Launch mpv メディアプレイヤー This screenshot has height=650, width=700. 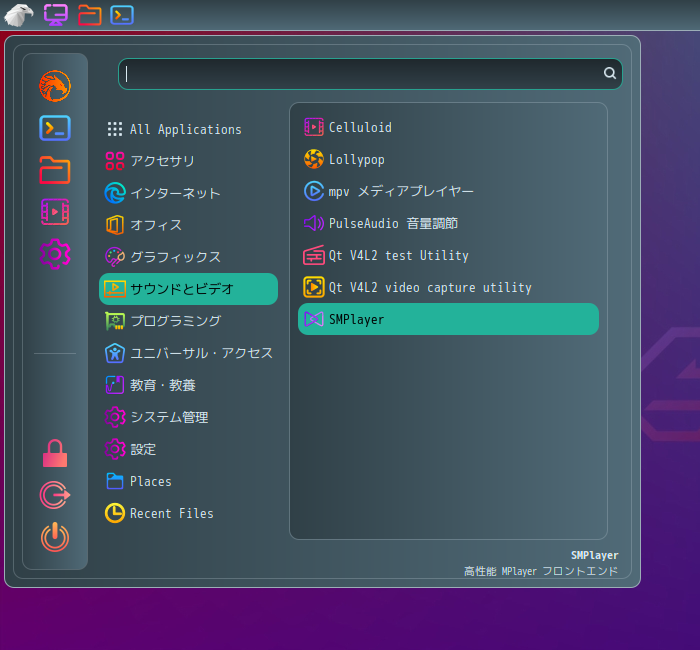tap(448, 191)
